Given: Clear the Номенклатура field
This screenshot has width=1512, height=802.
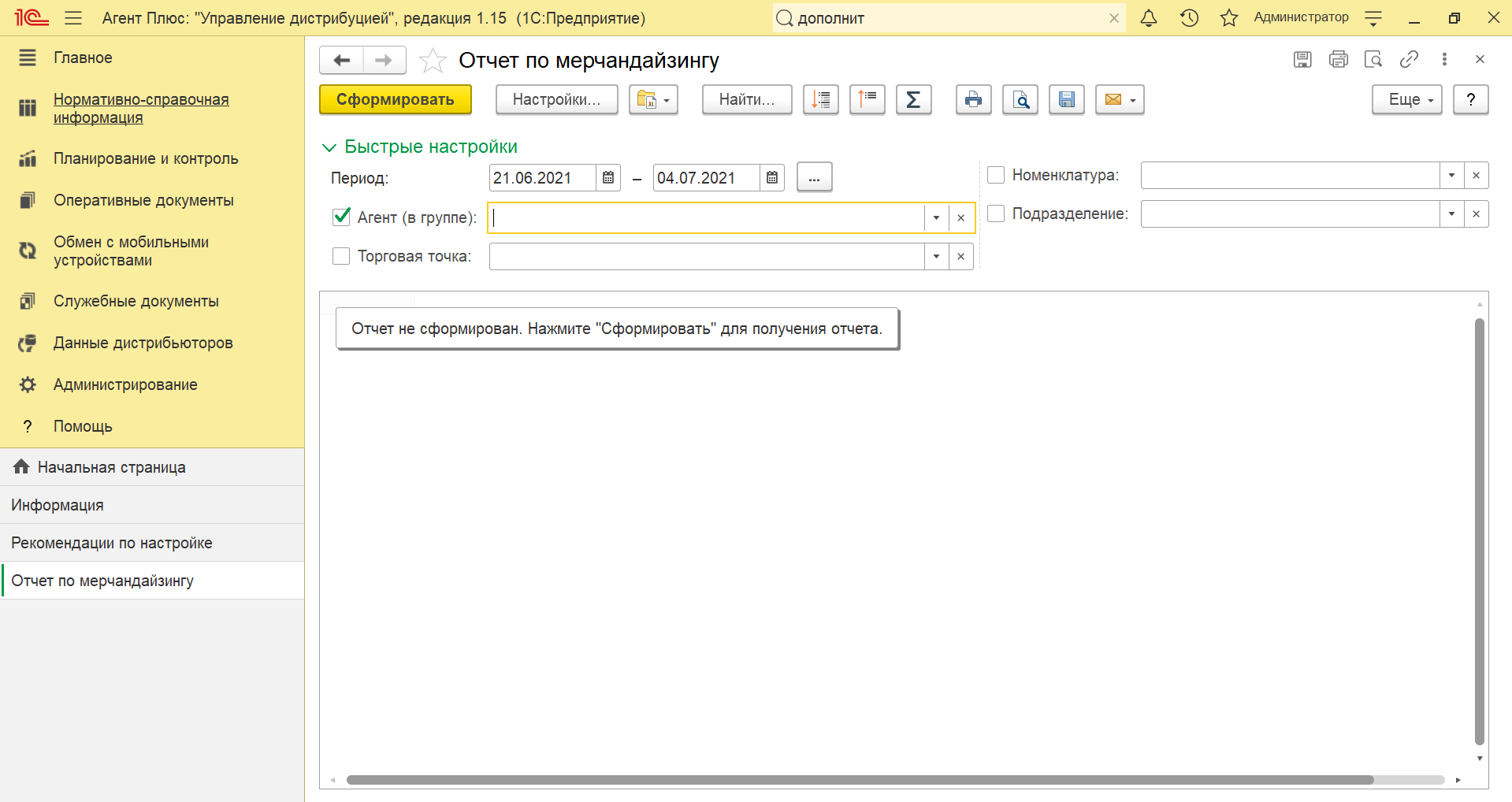Looking at the screenshot, I should click(1477, 175).
